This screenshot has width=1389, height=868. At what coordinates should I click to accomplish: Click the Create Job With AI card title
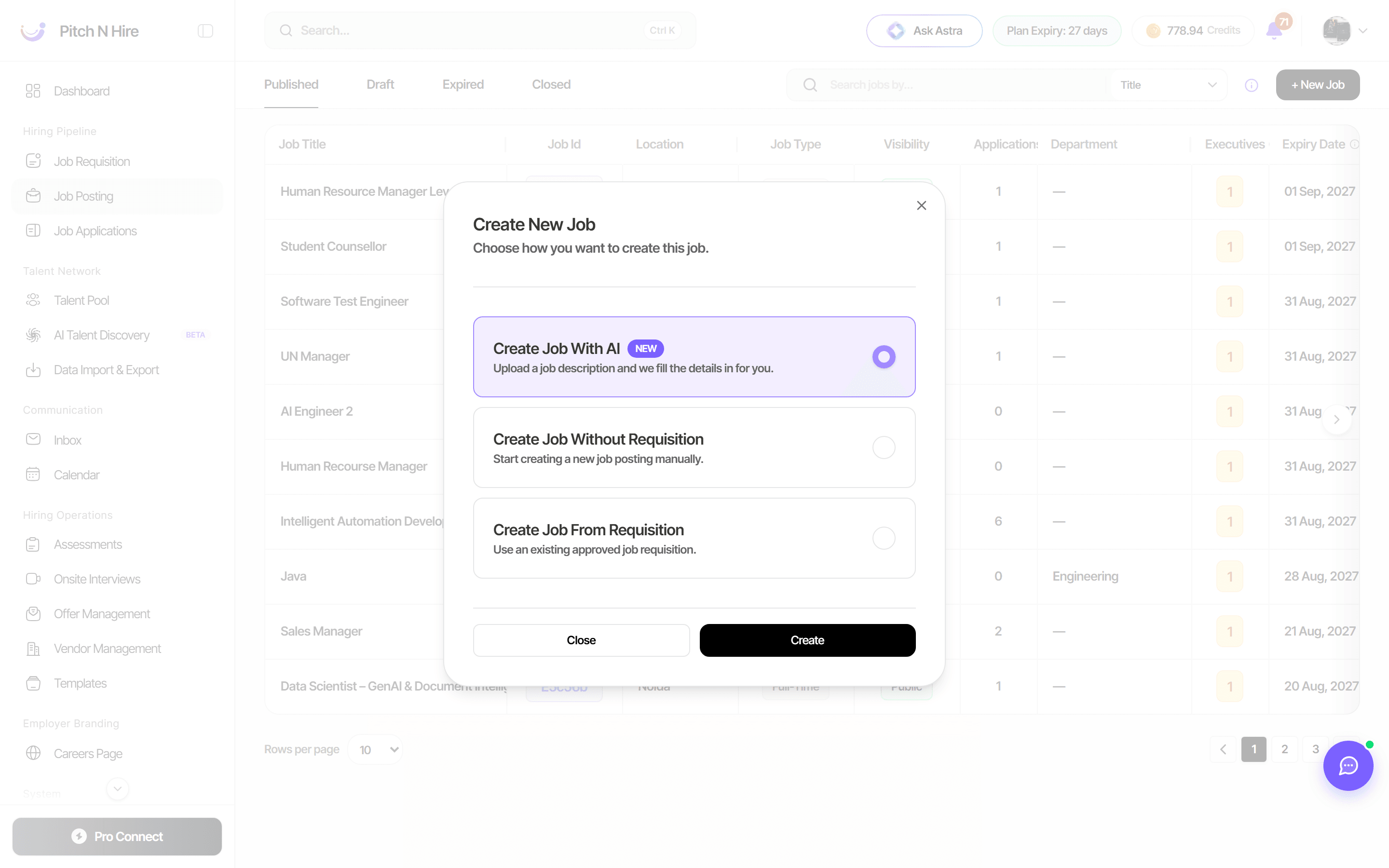556,349
